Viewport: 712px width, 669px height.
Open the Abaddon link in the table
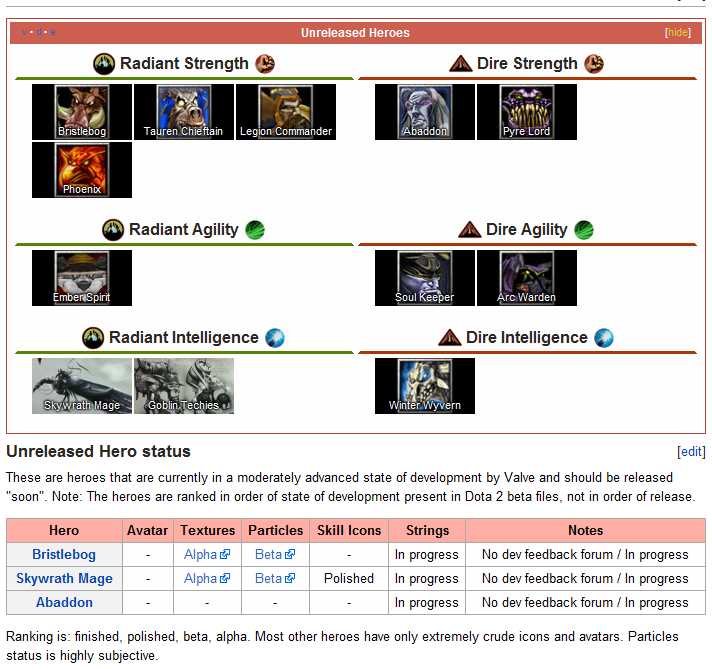pos(64,602)
